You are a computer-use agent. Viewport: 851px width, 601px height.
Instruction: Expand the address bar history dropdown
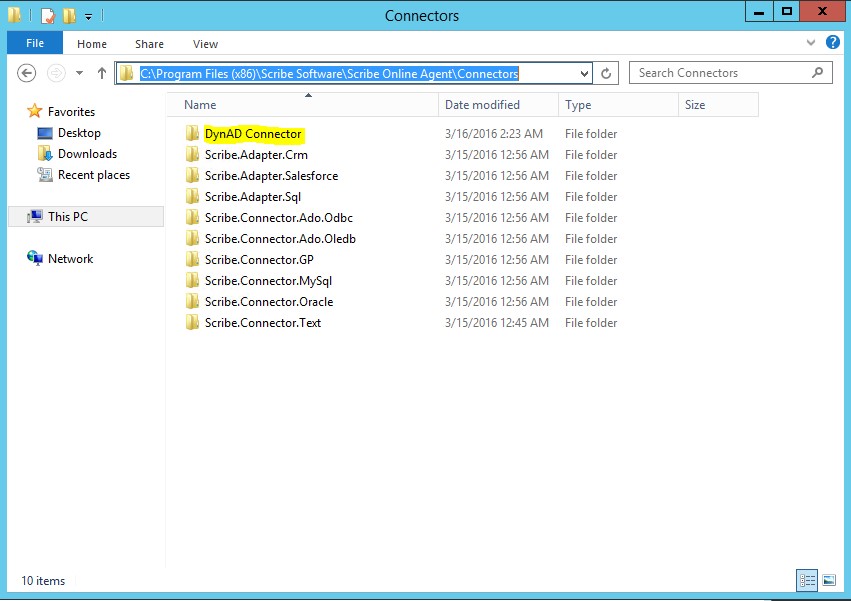pyautogui.click(x=584, y=73)
